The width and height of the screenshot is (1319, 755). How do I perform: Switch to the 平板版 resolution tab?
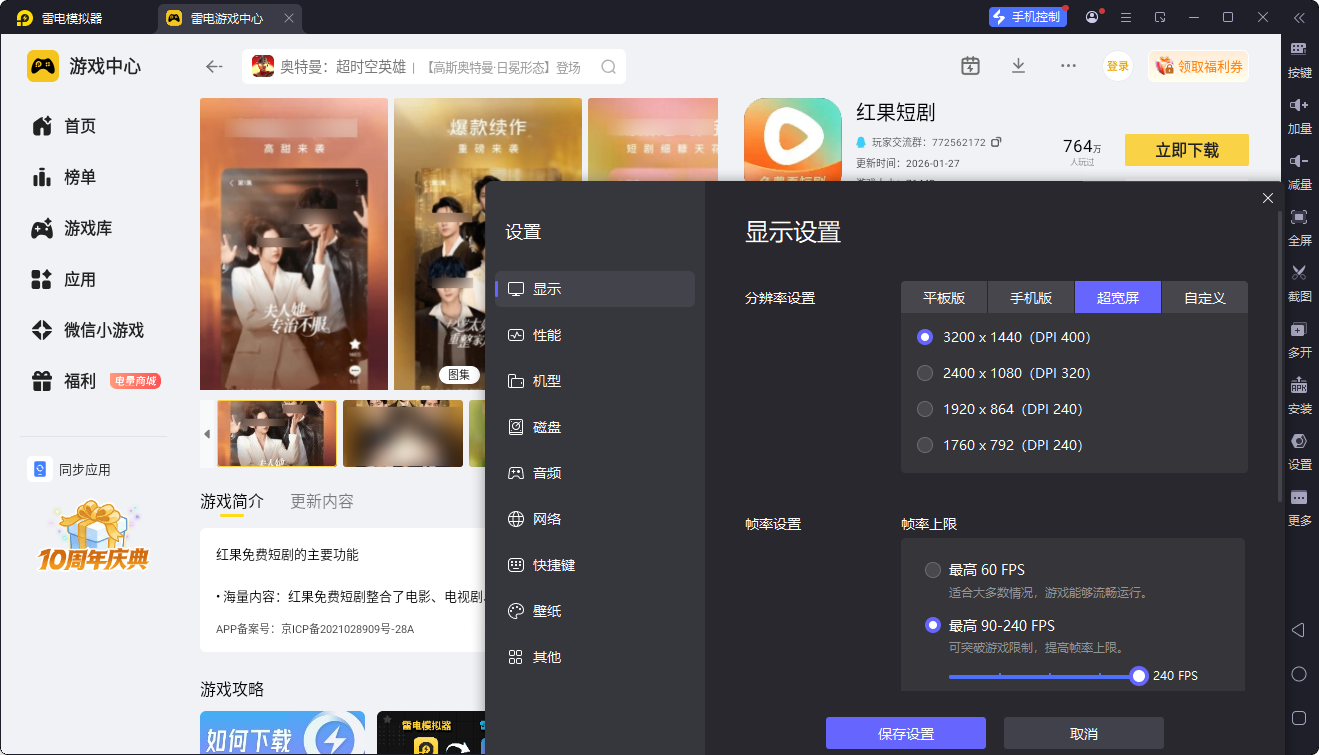click(x=943, y=298)
